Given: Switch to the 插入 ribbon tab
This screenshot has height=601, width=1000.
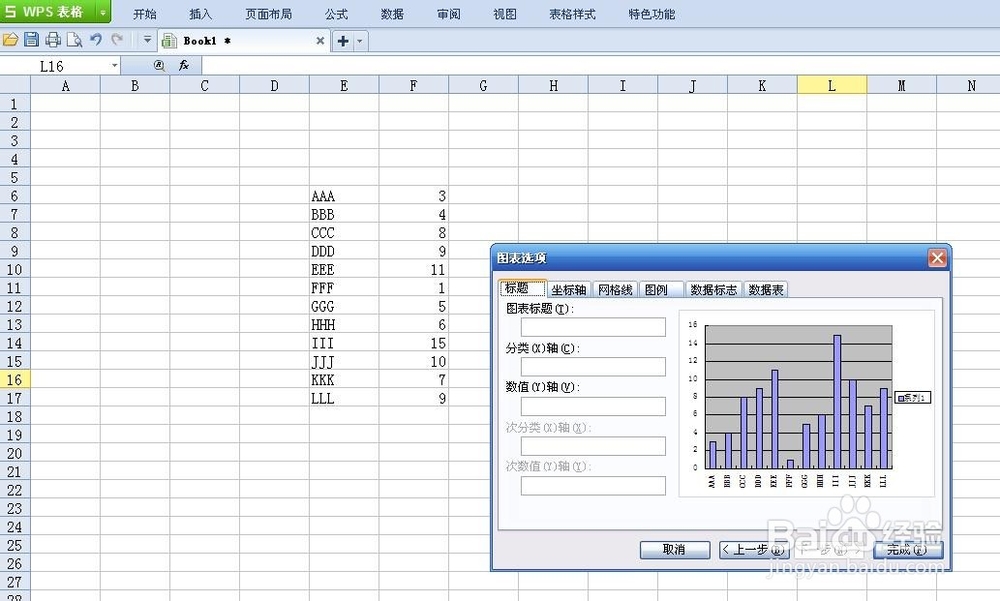Looking at the screenshot, I should pos(199,13).
